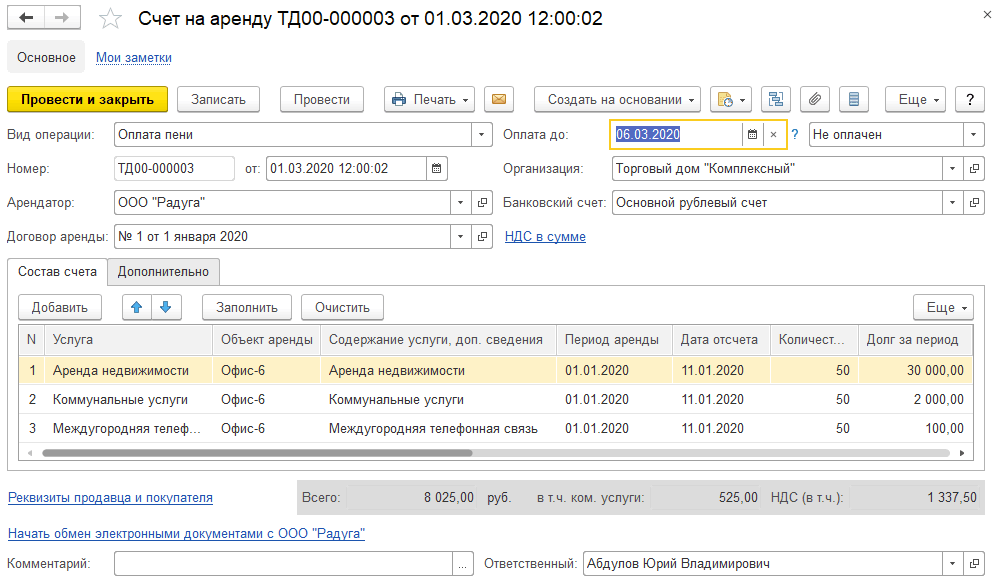Open Договор аренды record card
The image size is (1000, 586).
pos(482,237)
